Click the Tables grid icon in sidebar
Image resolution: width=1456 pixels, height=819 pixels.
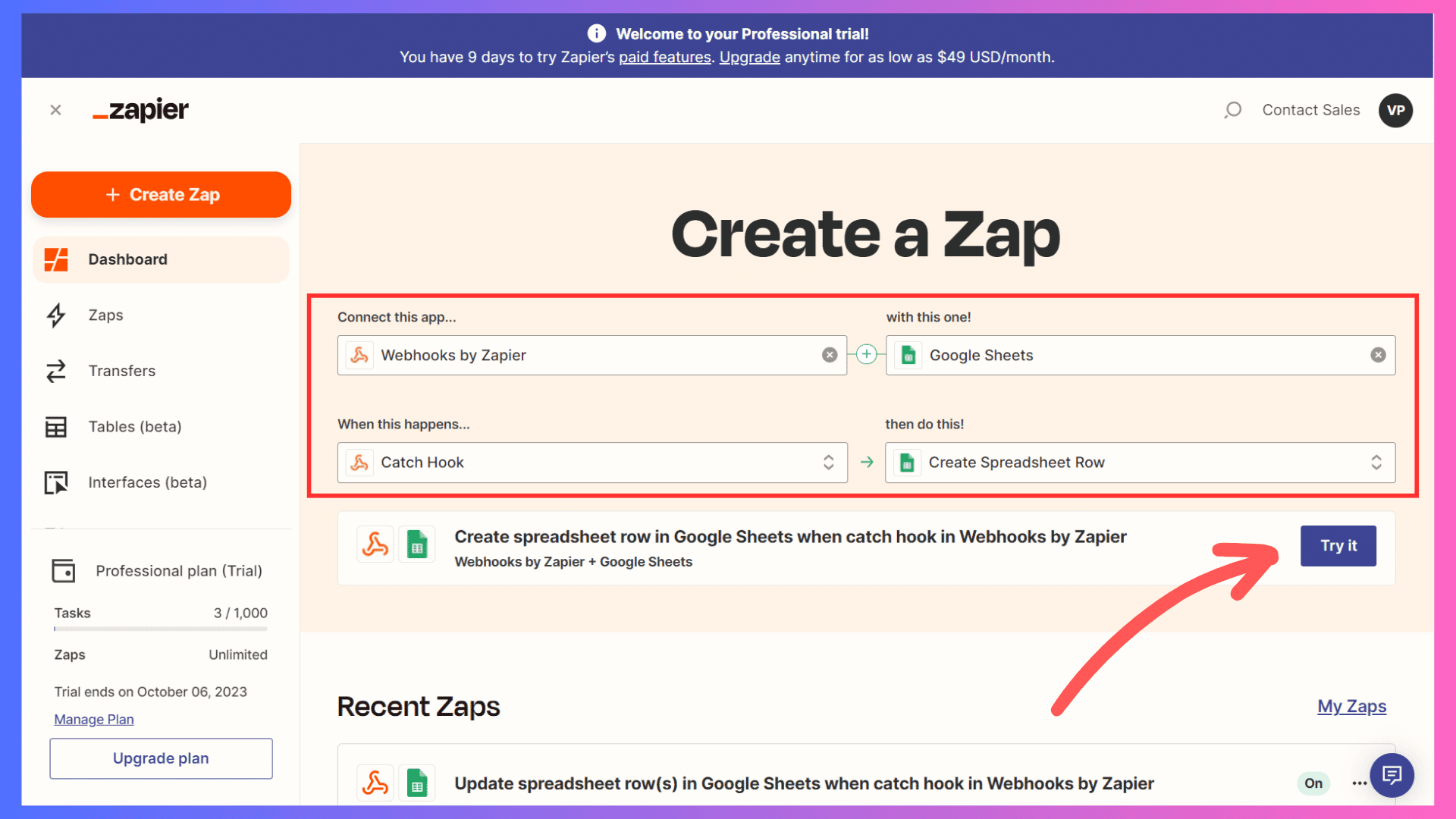pyautogui.click(x=57, y=426)
